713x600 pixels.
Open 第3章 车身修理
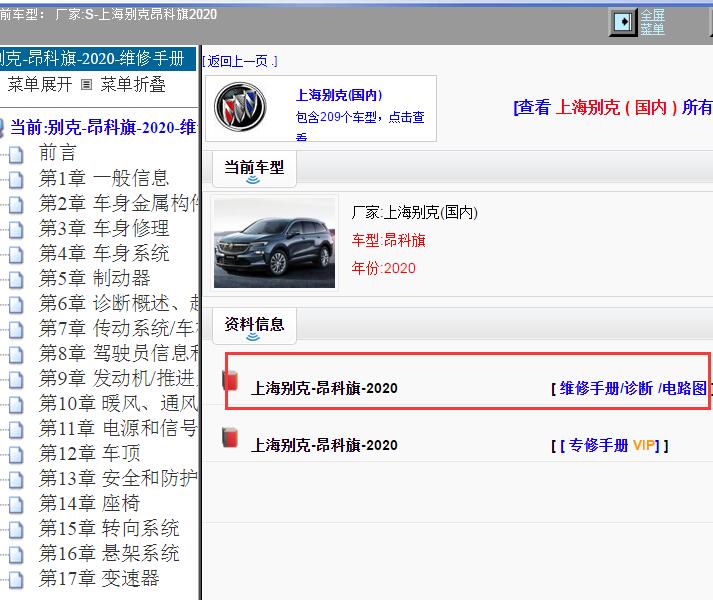click(x=104, y=227)
